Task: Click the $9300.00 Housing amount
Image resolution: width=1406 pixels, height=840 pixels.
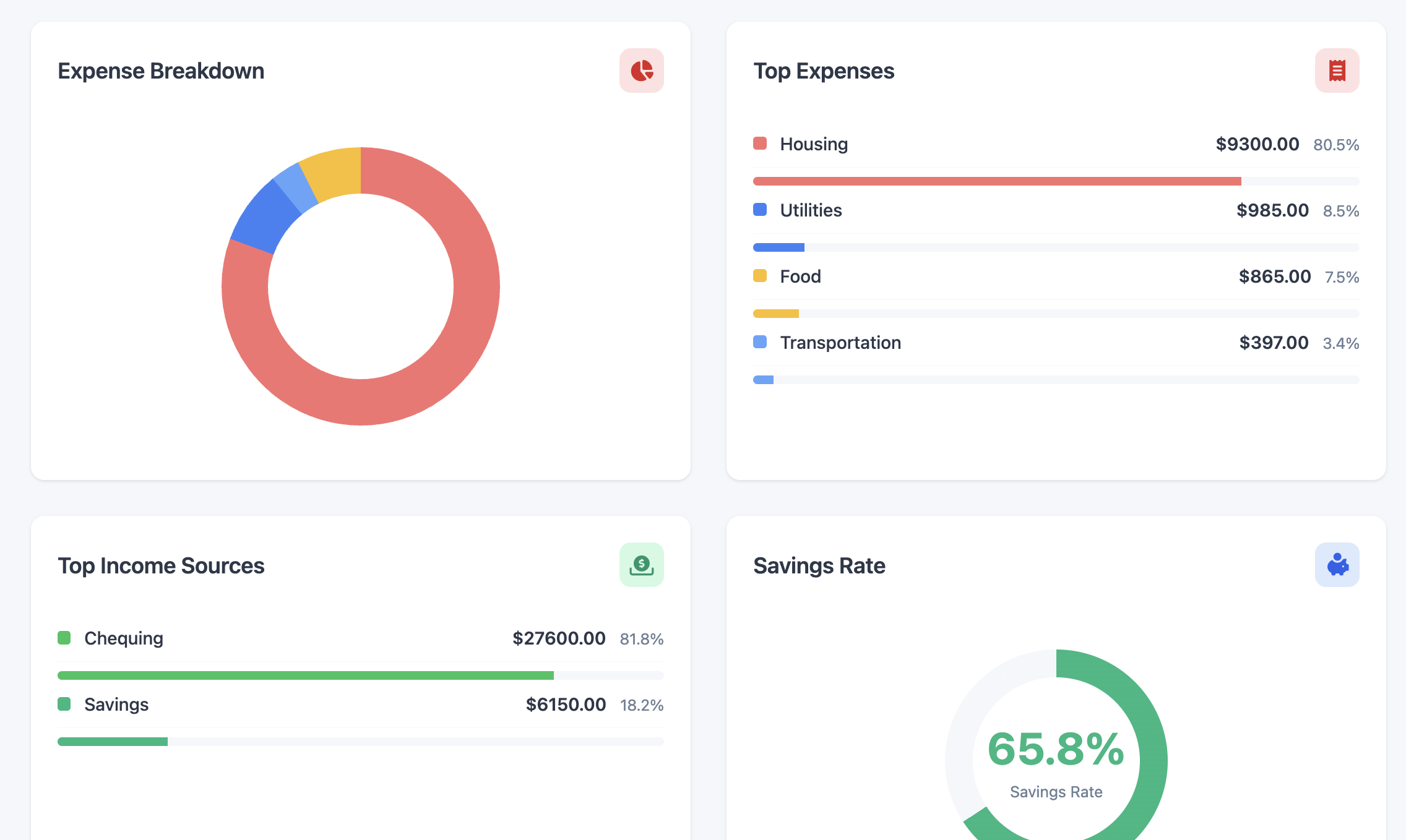Action: (x=1257, y=144)
